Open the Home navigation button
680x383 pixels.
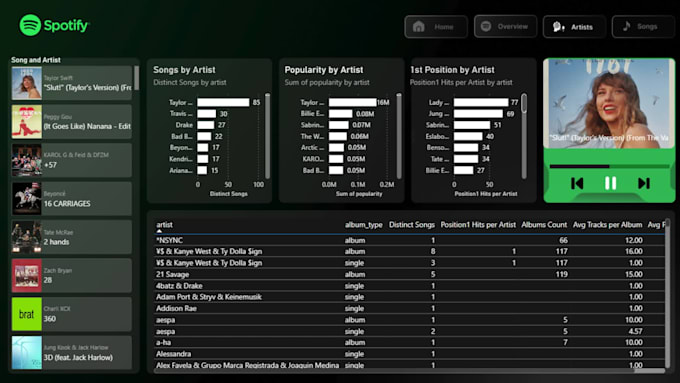click(436, 27)
